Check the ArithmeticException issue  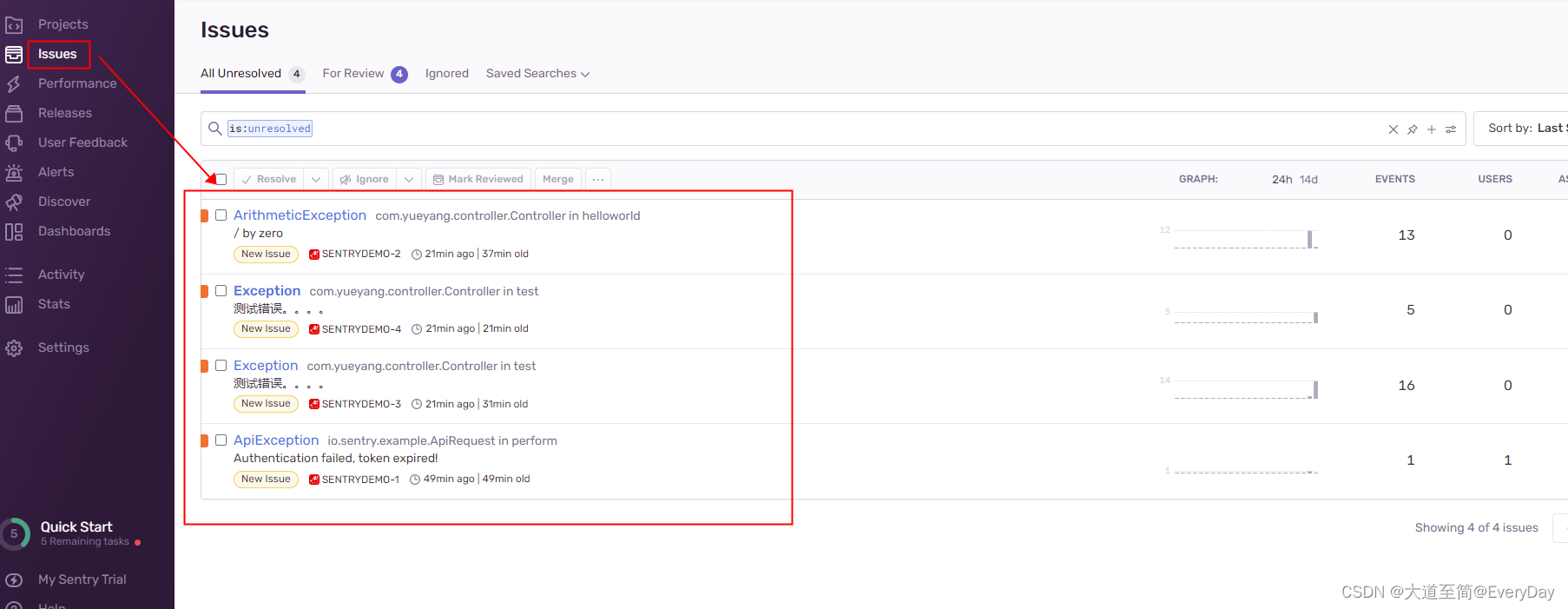[221, 215]
